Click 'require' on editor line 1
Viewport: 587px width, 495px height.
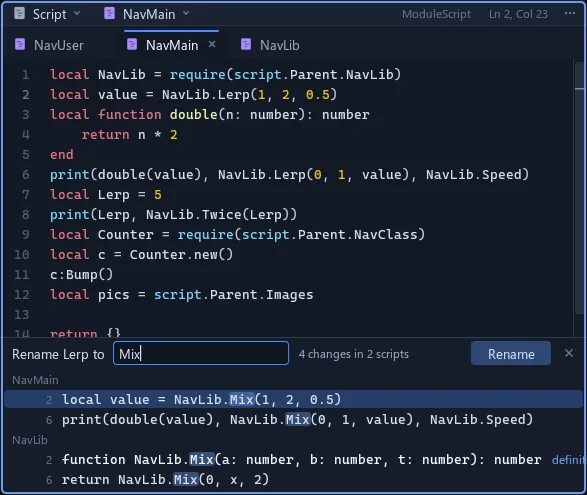198,75
